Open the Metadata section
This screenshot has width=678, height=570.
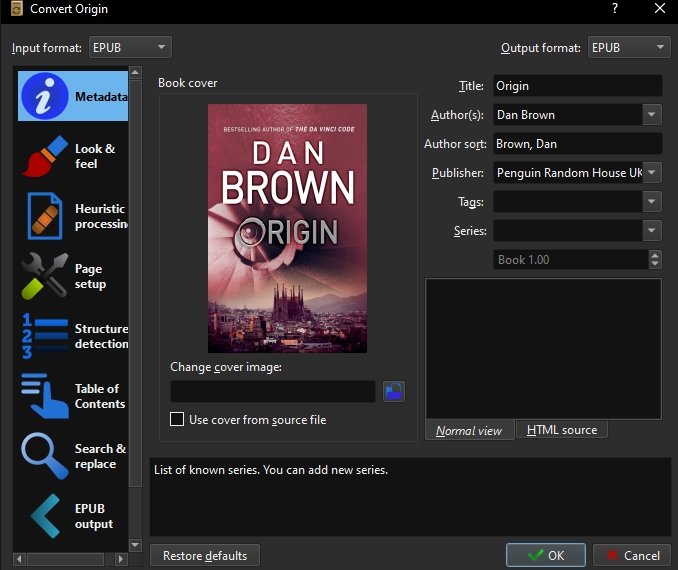coord(73,96)
